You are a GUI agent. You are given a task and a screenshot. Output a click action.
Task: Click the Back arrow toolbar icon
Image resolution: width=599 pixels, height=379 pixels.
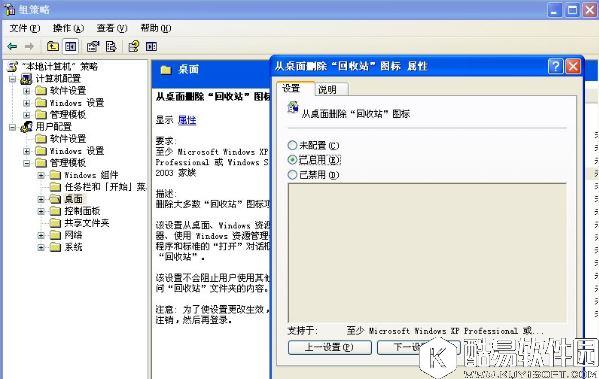[x=12, y=47]
